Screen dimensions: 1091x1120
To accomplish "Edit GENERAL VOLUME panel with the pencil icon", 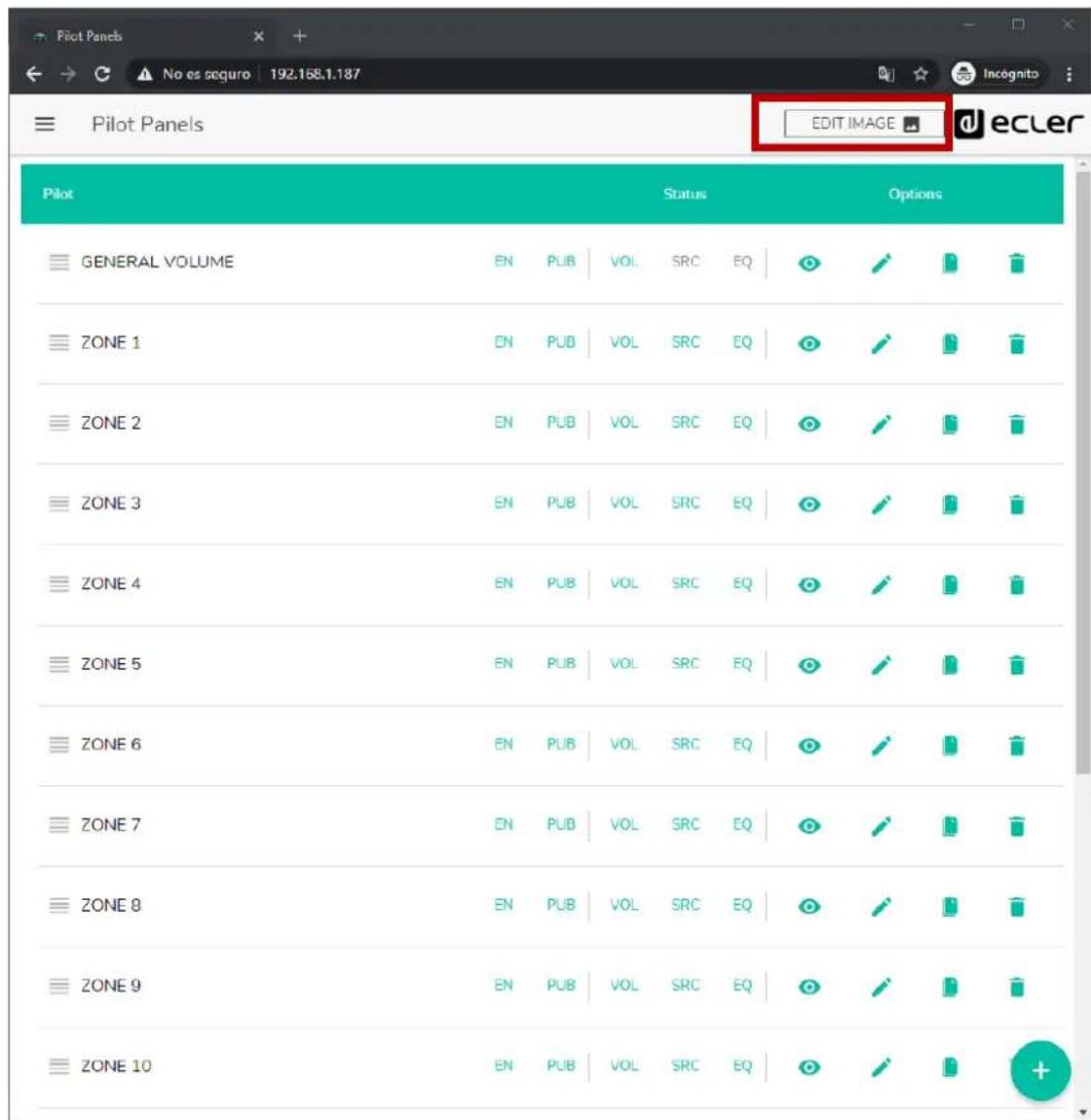I will pos(881,263).
